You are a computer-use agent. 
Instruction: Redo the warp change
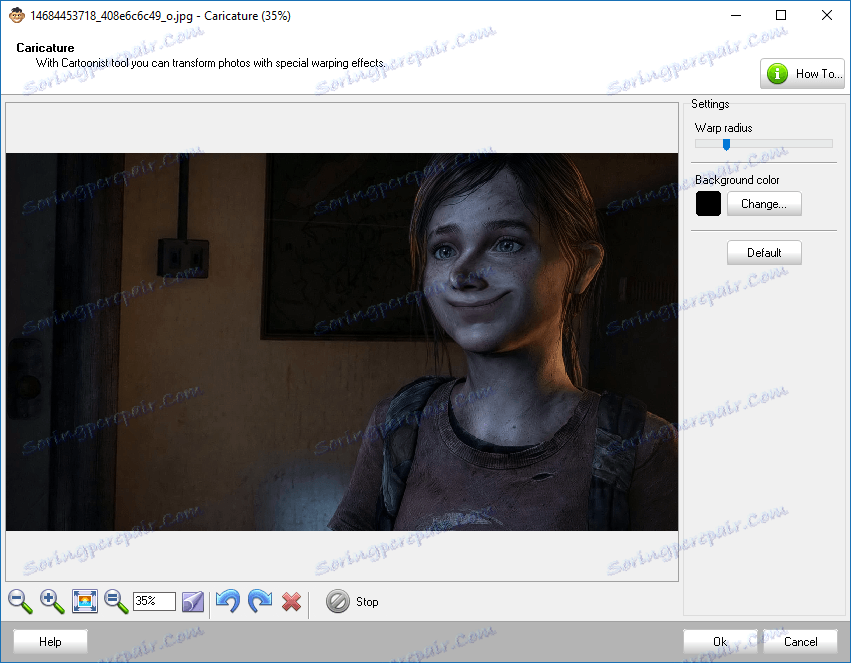[x=260, y=601]
